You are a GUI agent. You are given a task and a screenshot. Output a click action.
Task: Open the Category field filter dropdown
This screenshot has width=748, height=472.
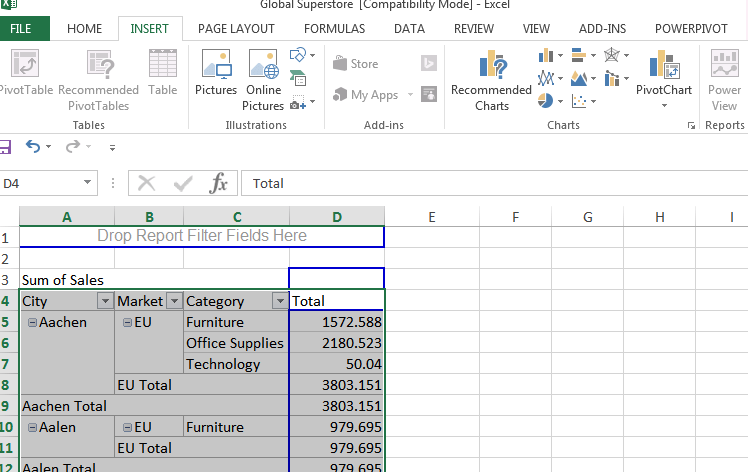[x=280, y=301]
